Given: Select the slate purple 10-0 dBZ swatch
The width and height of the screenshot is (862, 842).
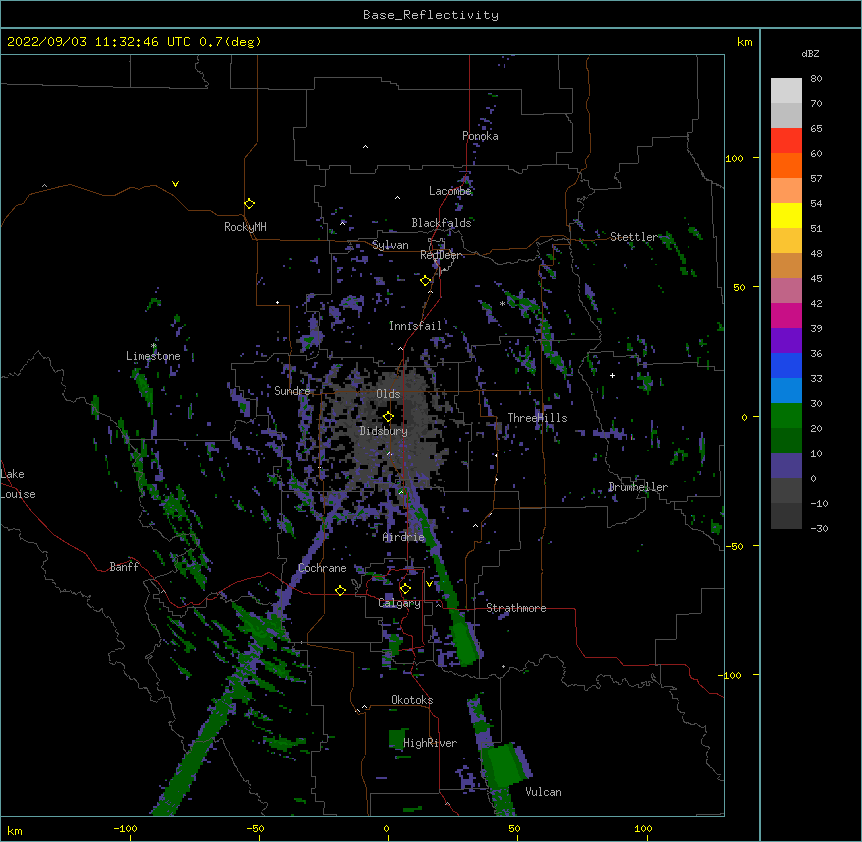Looking at the screenshot, I should click(x=786, y=466).
